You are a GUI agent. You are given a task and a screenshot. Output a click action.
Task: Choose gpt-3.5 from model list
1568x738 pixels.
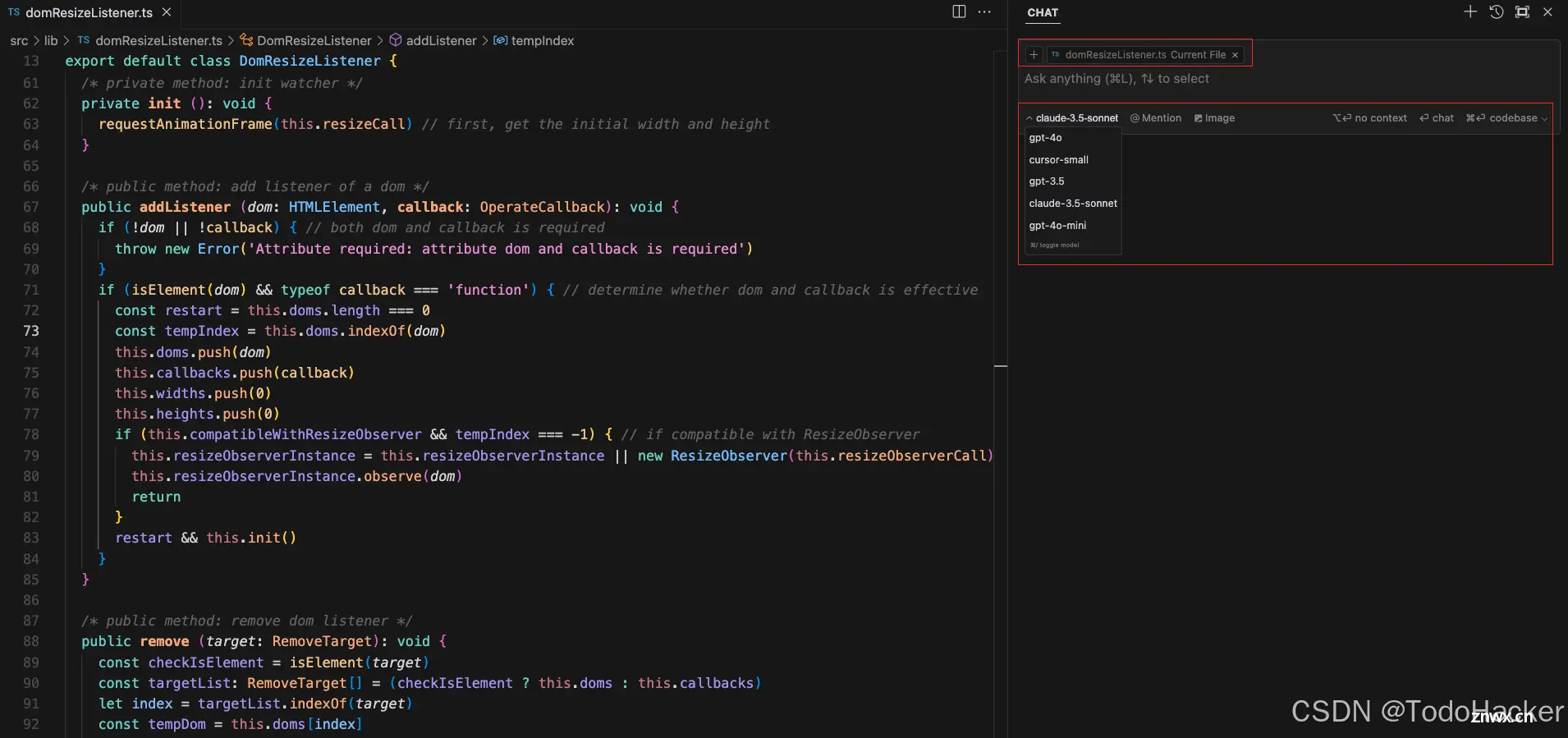[1046, 181]
